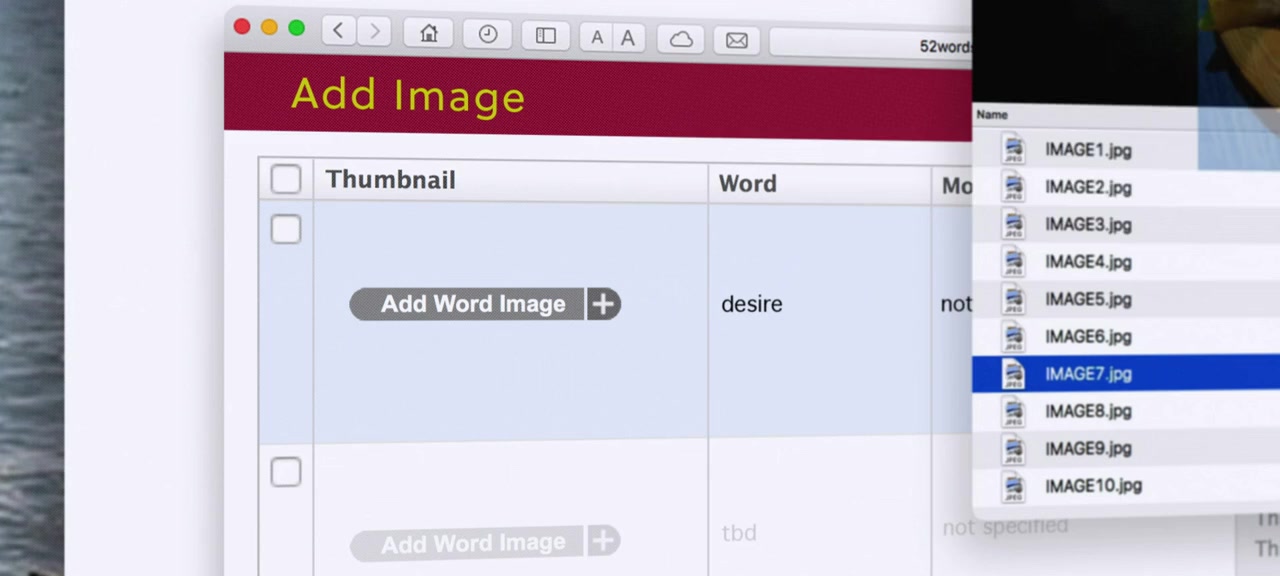Click the browser back arrow button
Screen dimensions: 1280x576
(x=338, y=31)
